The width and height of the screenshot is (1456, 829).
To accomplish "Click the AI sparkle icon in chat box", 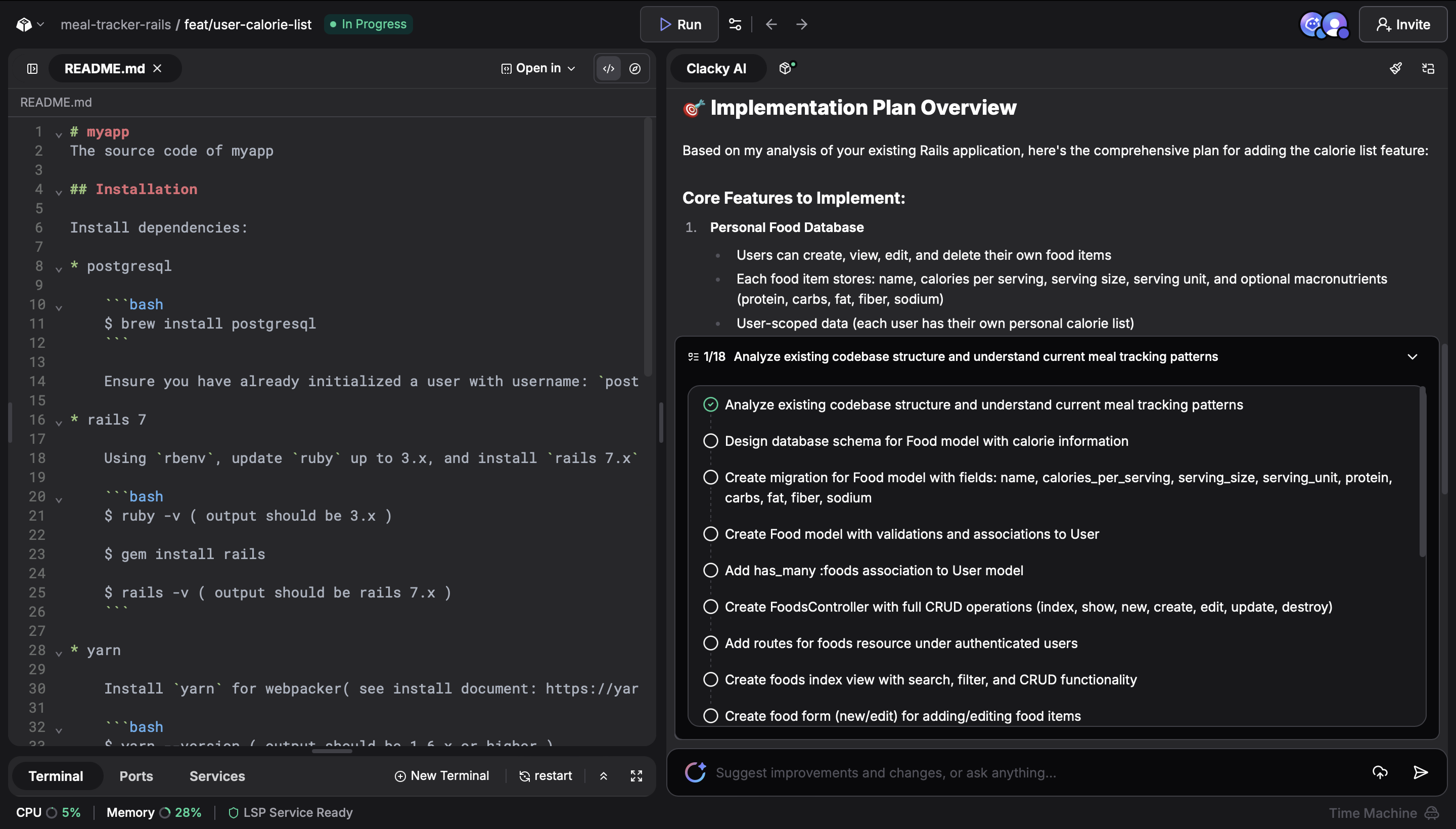I will (695, 772).
